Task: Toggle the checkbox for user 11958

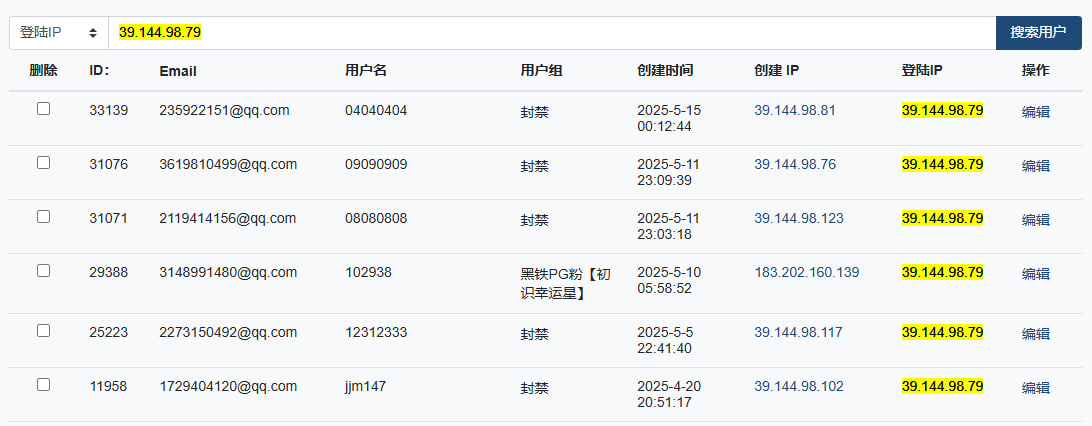Action: point(43,385)
